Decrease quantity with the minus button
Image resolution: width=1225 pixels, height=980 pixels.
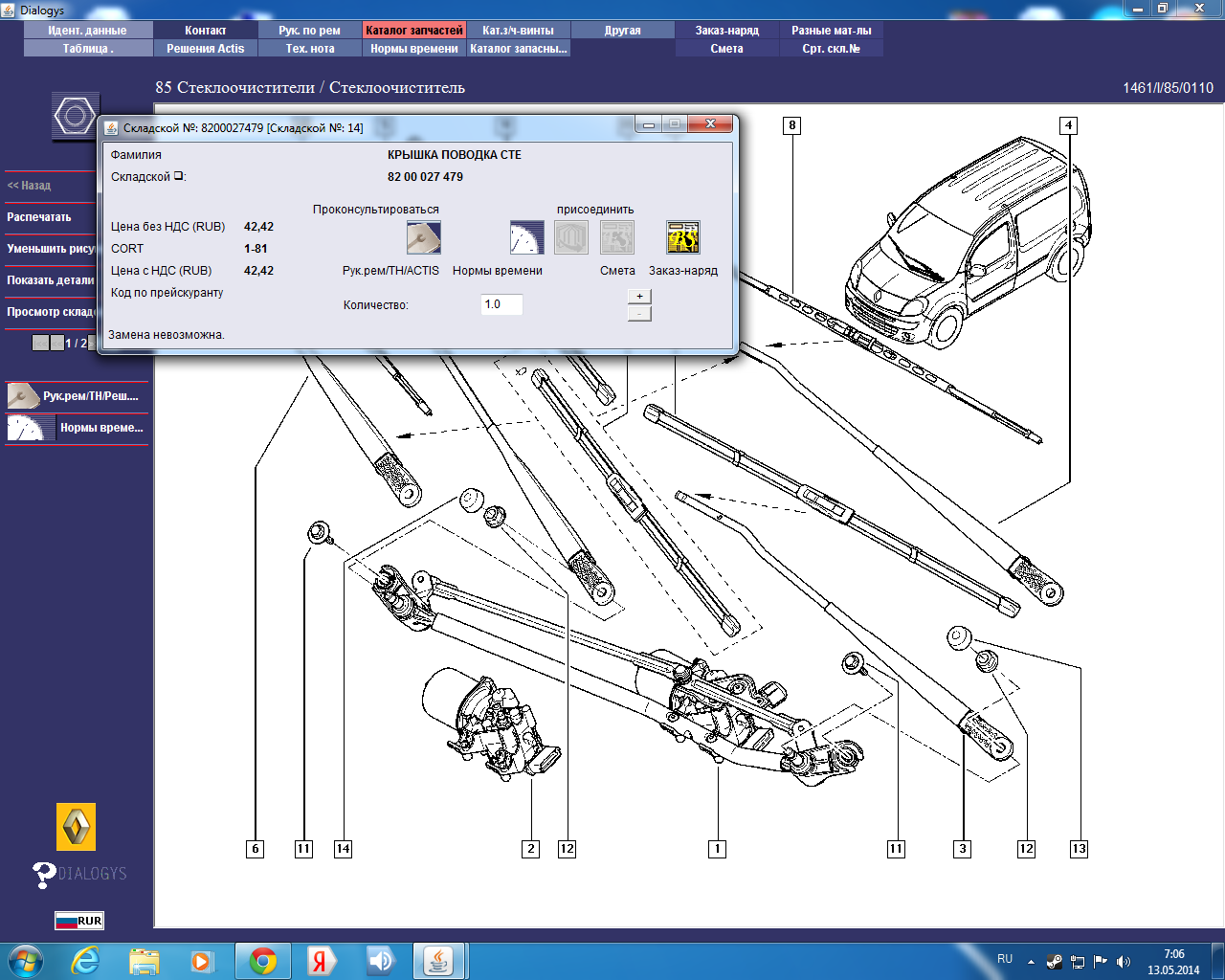pyautogui.click(x=639, y=313)
